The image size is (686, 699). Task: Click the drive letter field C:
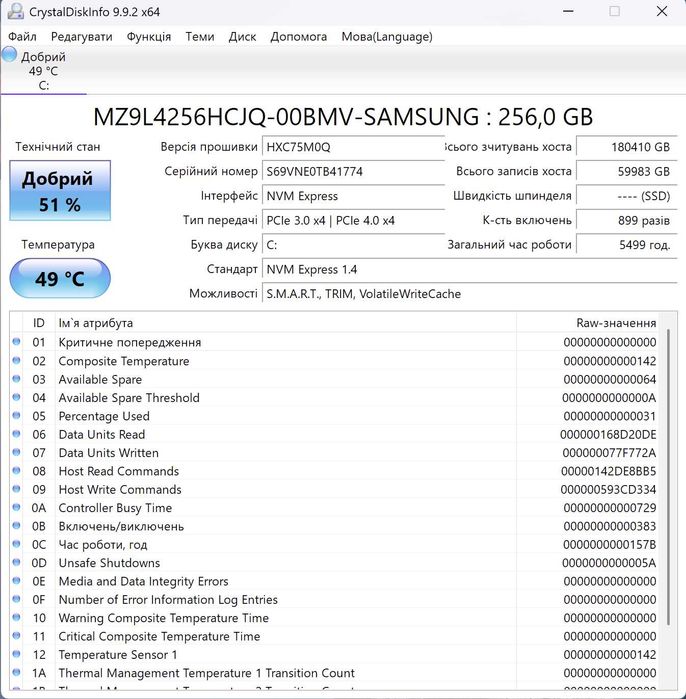353,245
